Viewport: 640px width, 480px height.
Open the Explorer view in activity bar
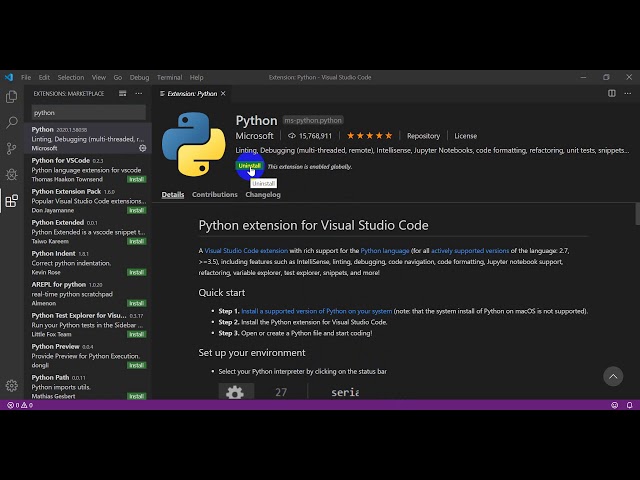(x=11, y=96)
